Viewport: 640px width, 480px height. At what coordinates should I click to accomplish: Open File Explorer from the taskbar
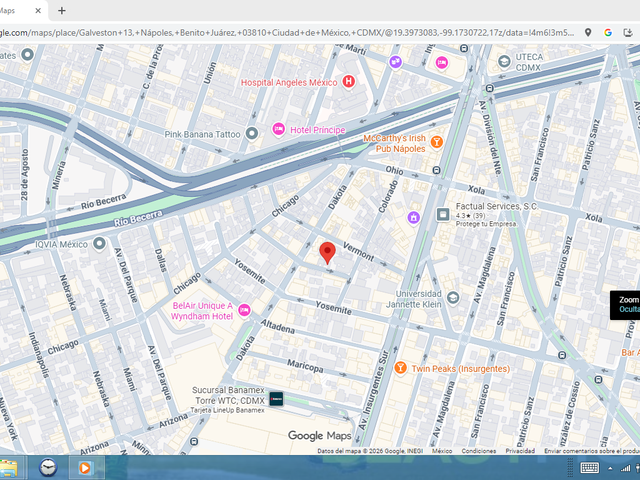pos(9,468)
